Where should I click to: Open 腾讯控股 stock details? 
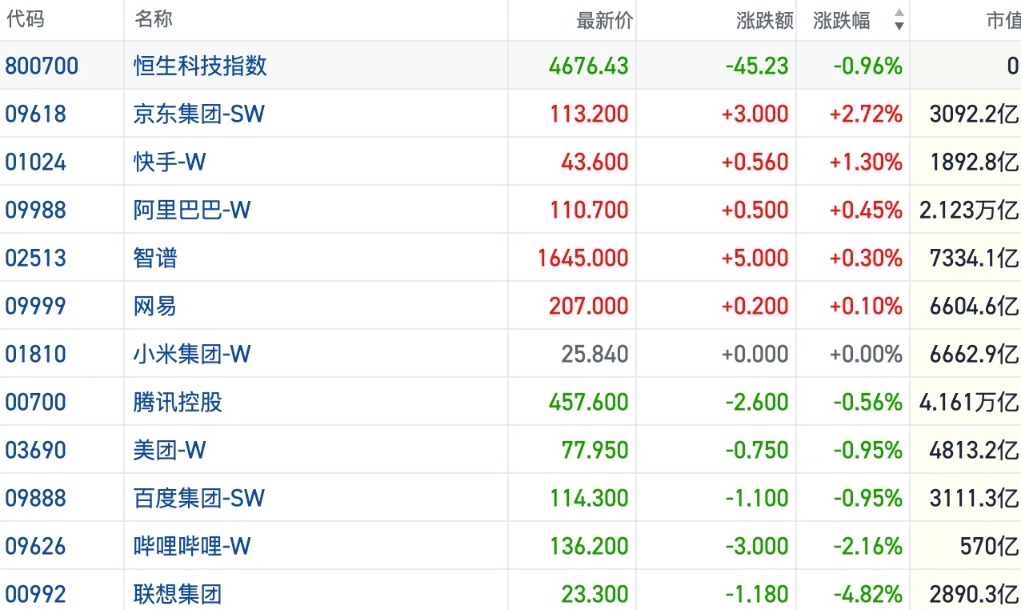[x=177, y=402]
